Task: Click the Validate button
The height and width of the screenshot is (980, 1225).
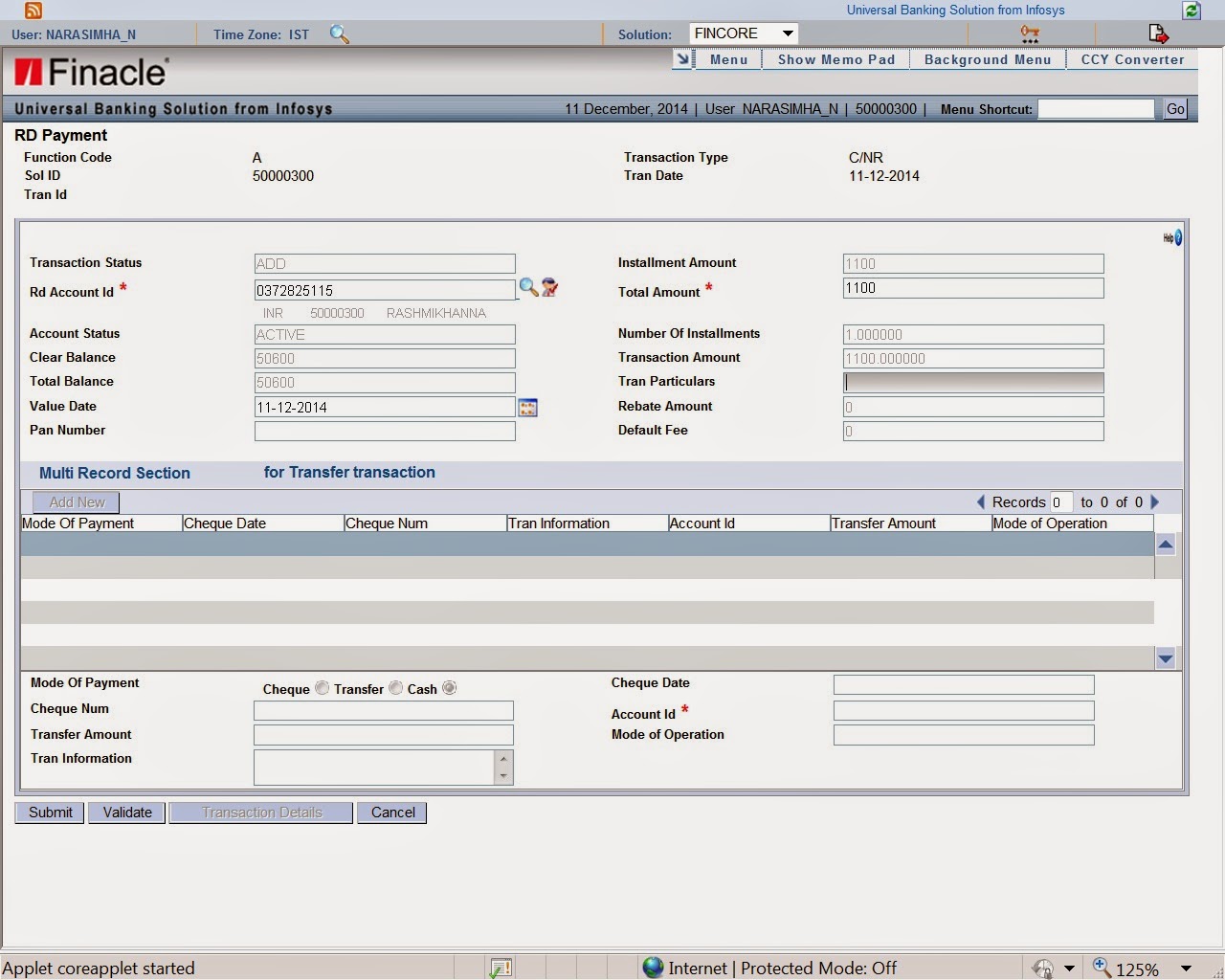Action: click(127, 813)
